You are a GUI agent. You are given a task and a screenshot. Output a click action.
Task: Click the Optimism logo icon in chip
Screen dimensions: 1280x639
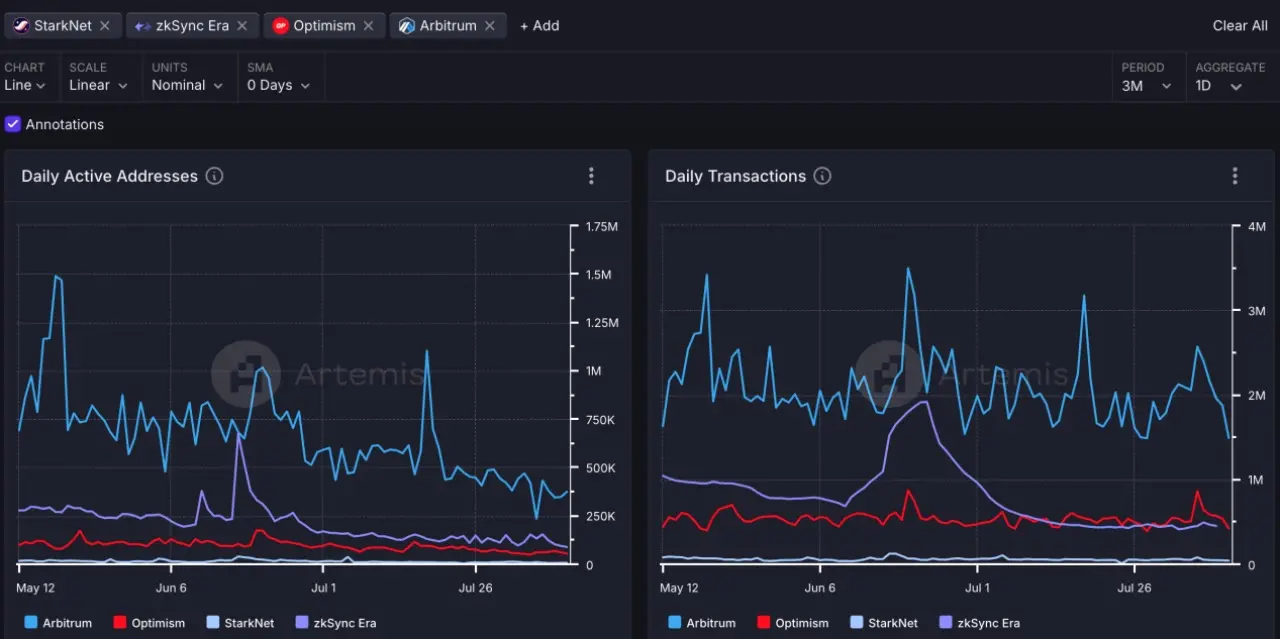pyautogui.click(x=281, y=26)
